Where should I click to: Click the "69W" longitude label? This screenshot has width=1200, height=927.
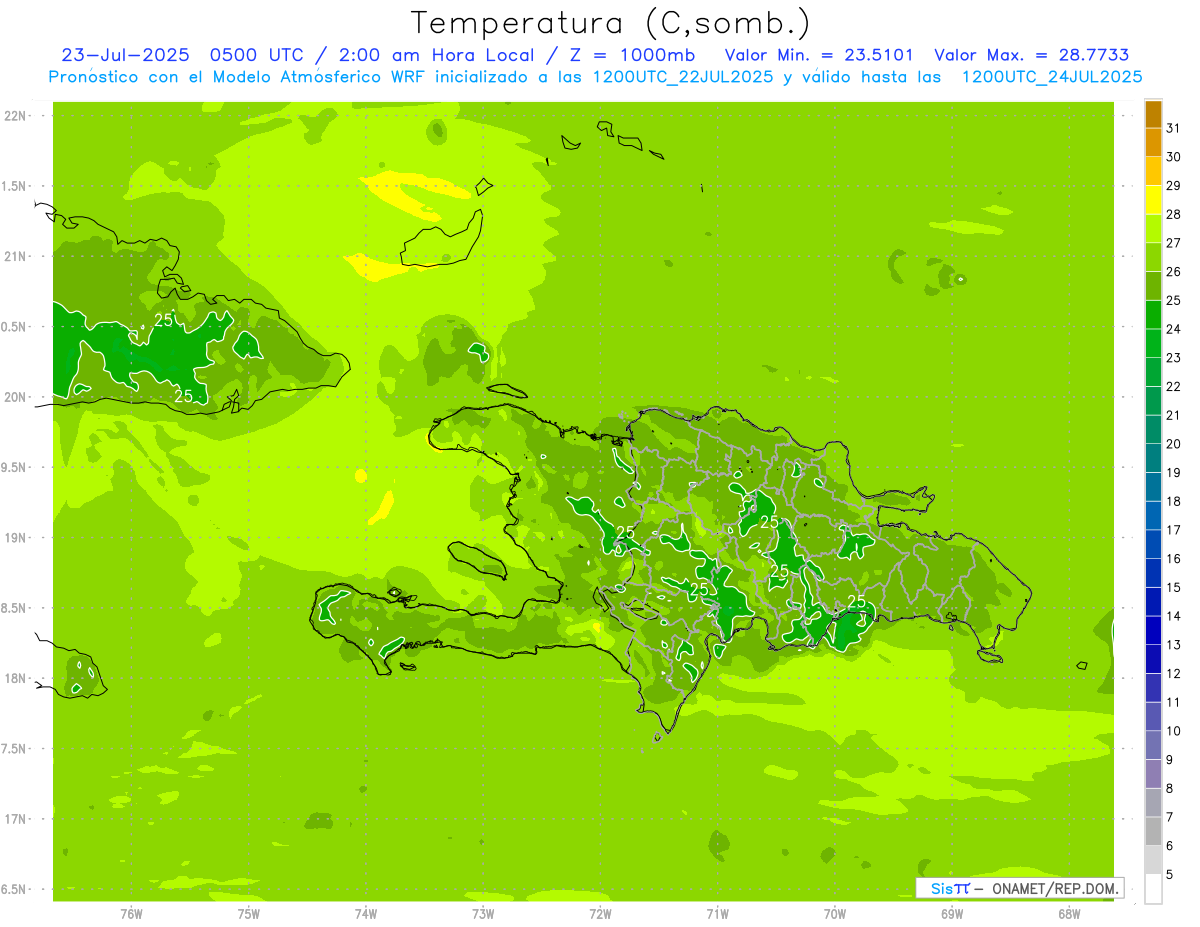click(952, 913)
